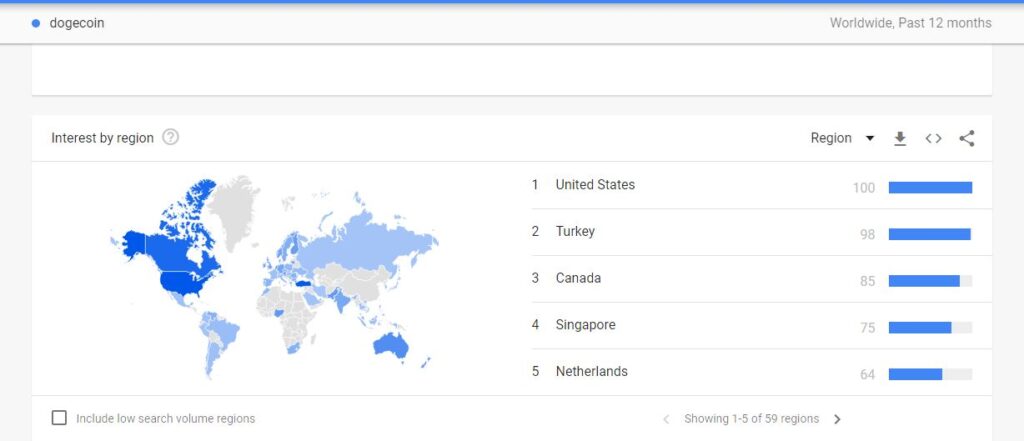Enable Include low search volume regions
The width and height of the screenshot is (1024, 441).
(59, 418)
